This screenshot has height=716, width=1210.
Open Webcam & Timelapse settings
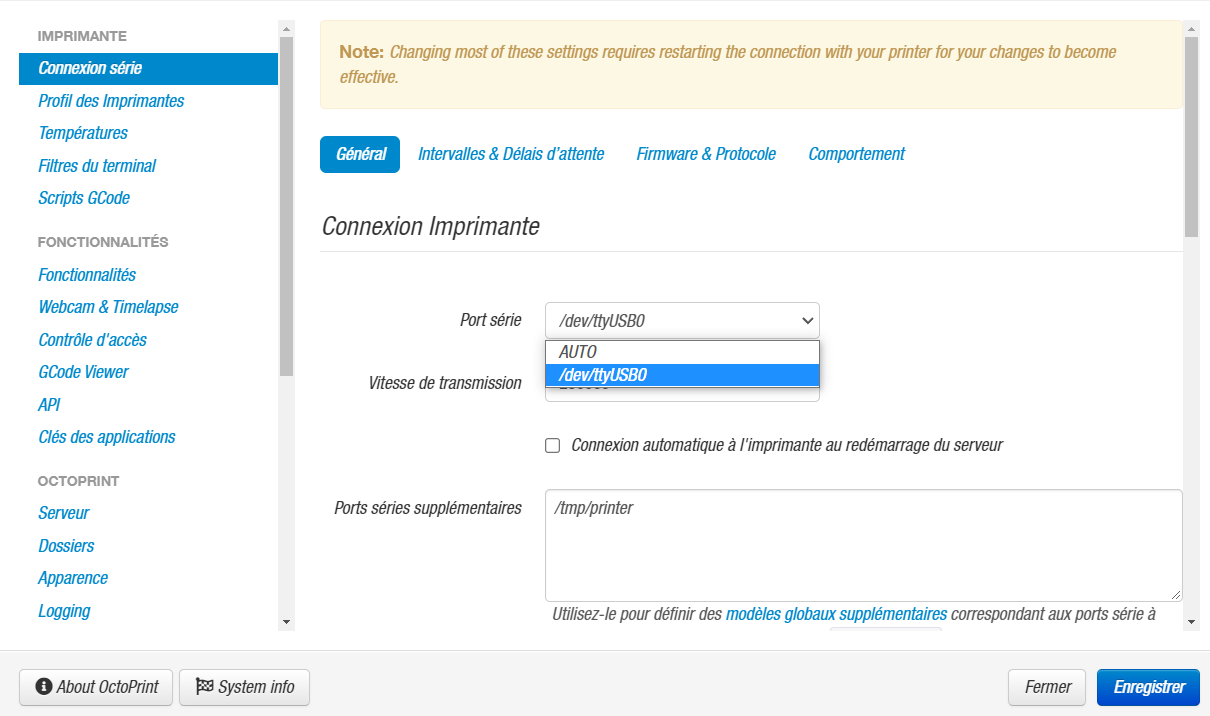click(108, 307)
